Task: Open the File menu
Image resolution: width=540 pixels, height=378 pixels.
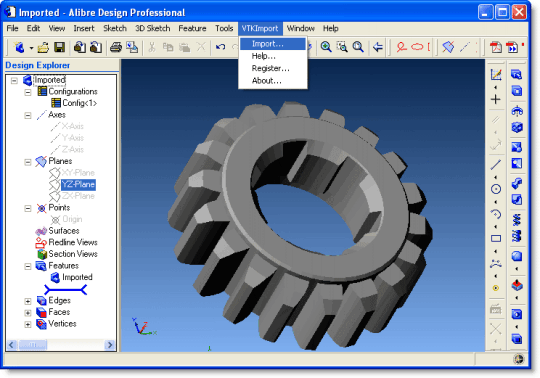Action: coord(12,28)
